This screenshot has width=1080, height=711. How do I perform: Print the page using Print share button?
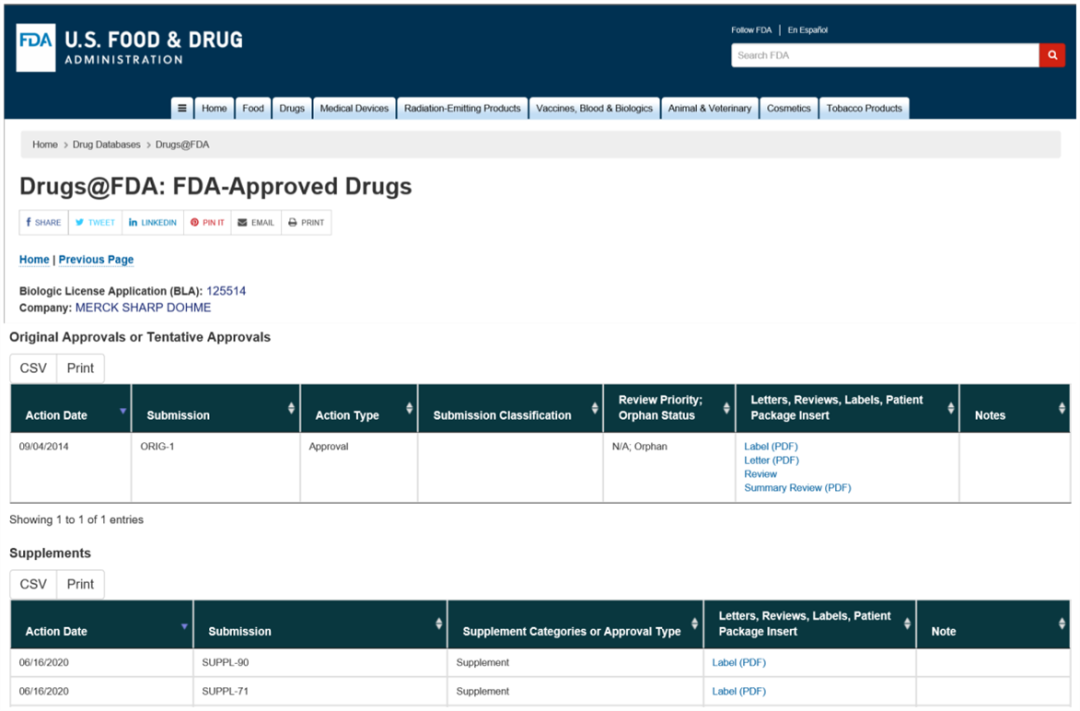click(x=307, y=223)
